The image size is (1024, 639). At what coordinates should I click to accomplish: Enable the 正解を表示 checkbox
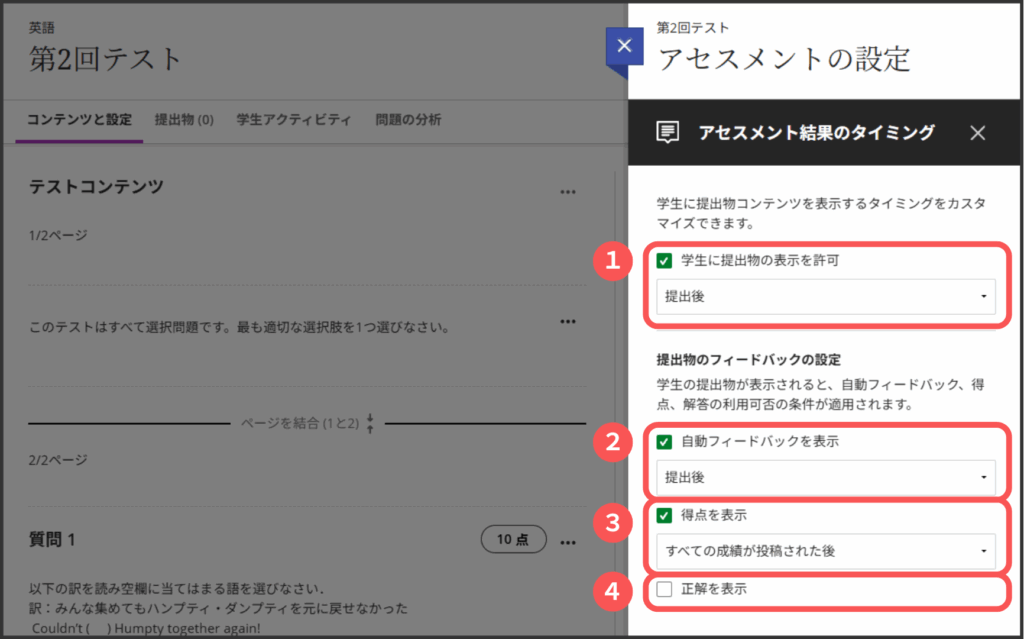[665, 591]
